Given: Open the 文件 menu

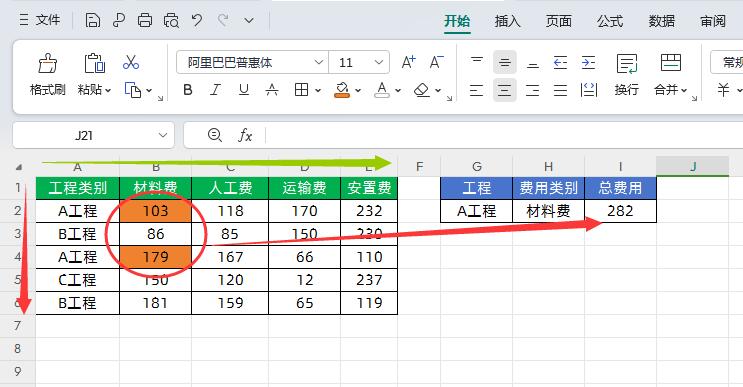Looking at the screenshot, I should (x=40, y=20).
